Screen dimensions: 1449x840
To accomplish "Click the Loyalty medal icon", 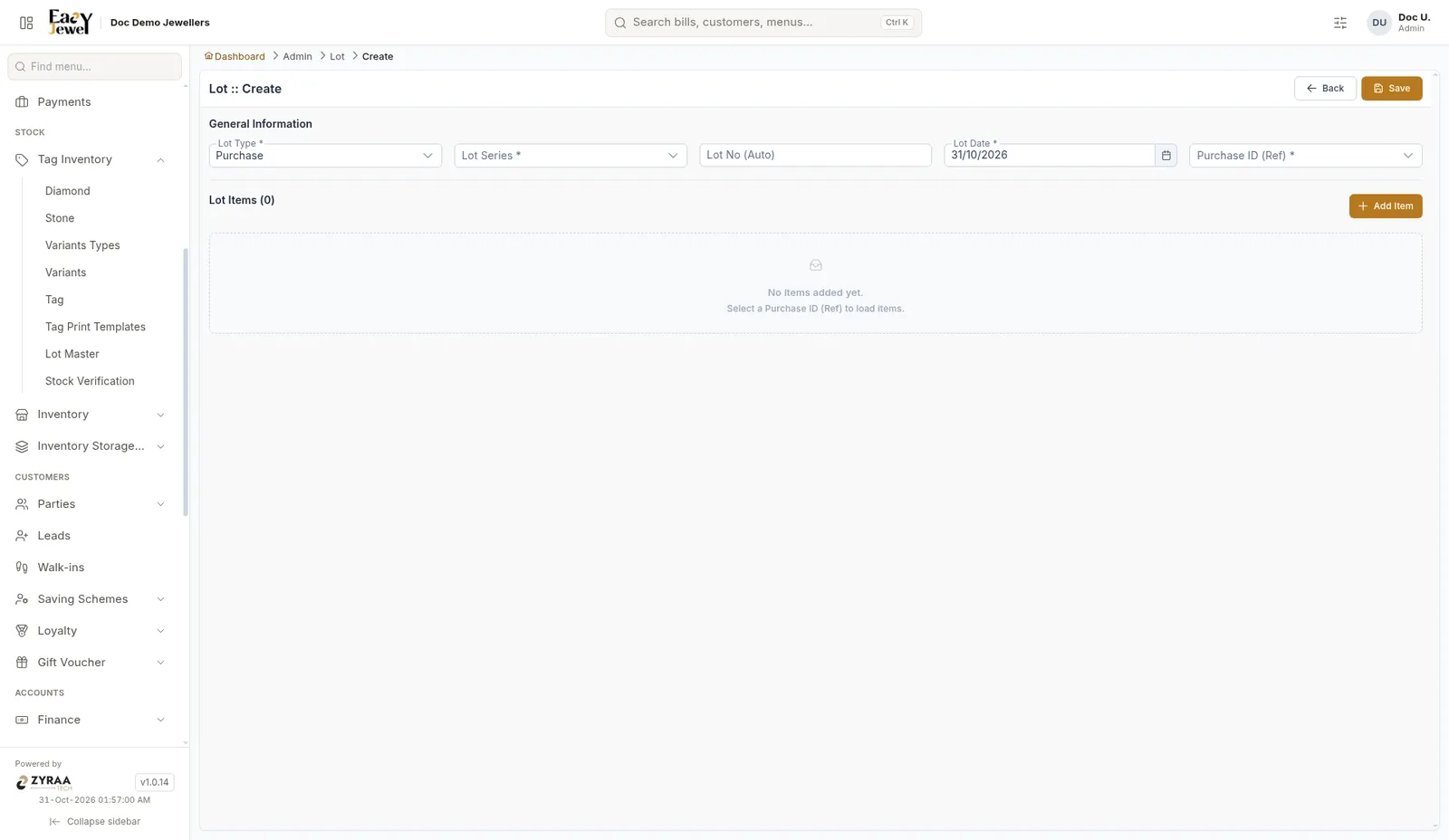I will pyautogui.click(x=22, y=631).
